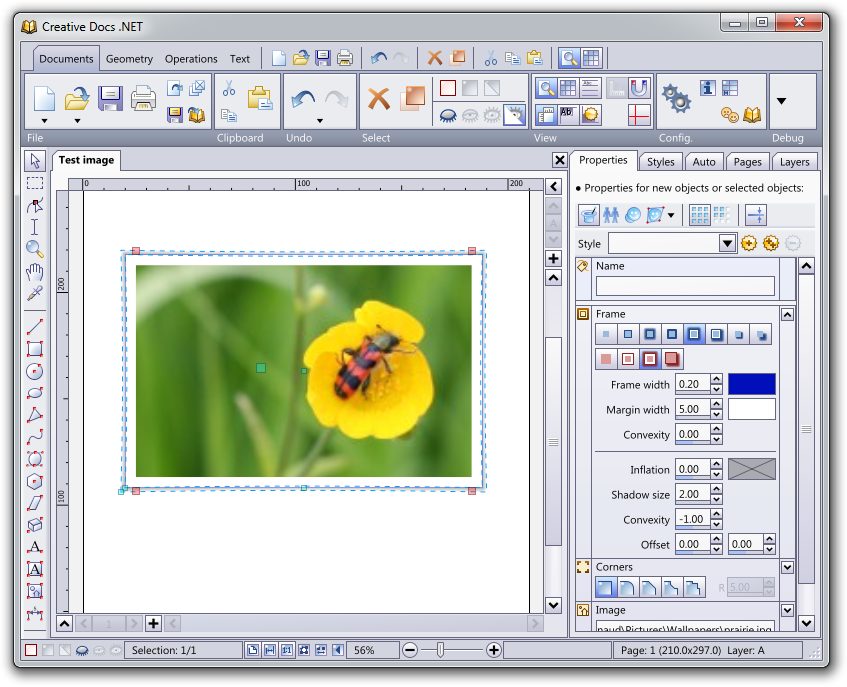Expand the Image properties section
Image resolution: width=847 pixels, height=687 pixels.
[788, 610]
